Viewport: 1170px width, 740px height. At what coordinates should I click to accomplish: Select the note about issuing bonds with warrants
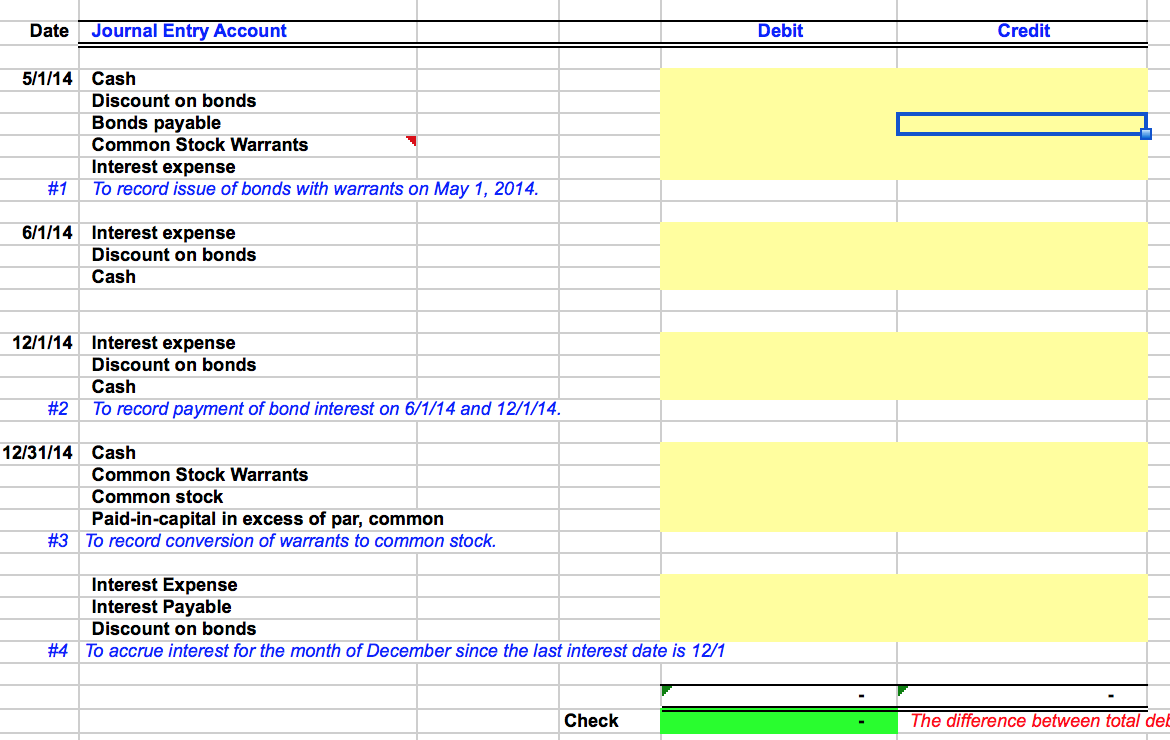315,189
